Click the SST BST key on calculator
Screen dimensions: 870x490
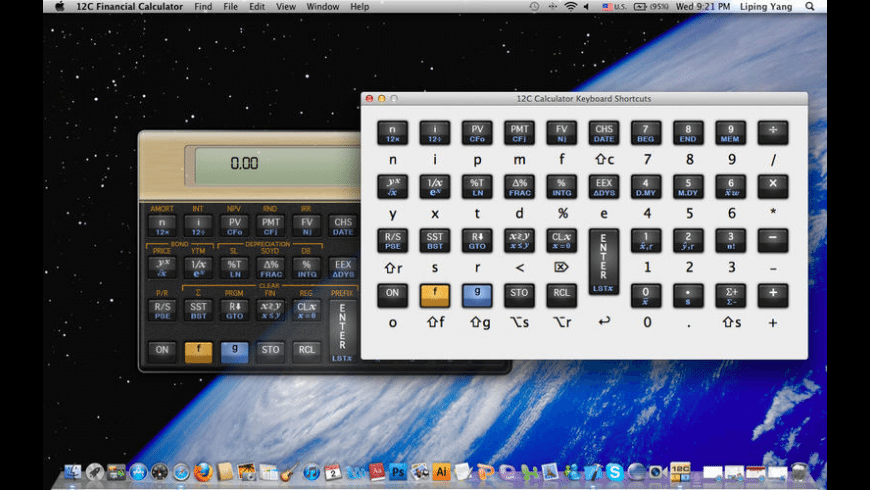(x=198, y=310)
